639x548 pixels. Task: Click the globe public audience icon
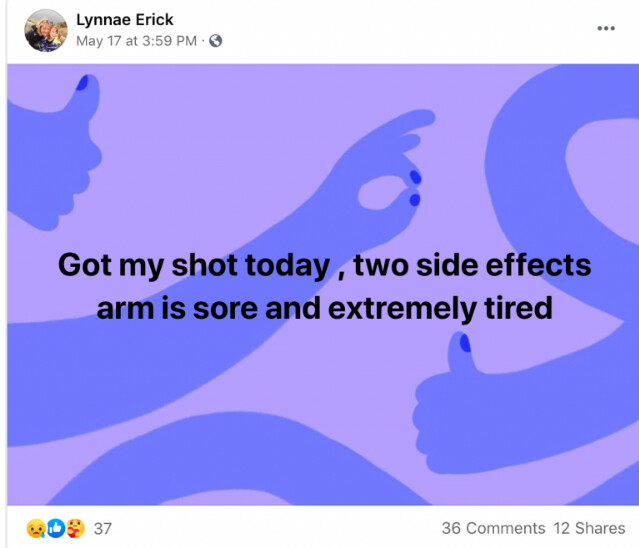click(215, 41)
